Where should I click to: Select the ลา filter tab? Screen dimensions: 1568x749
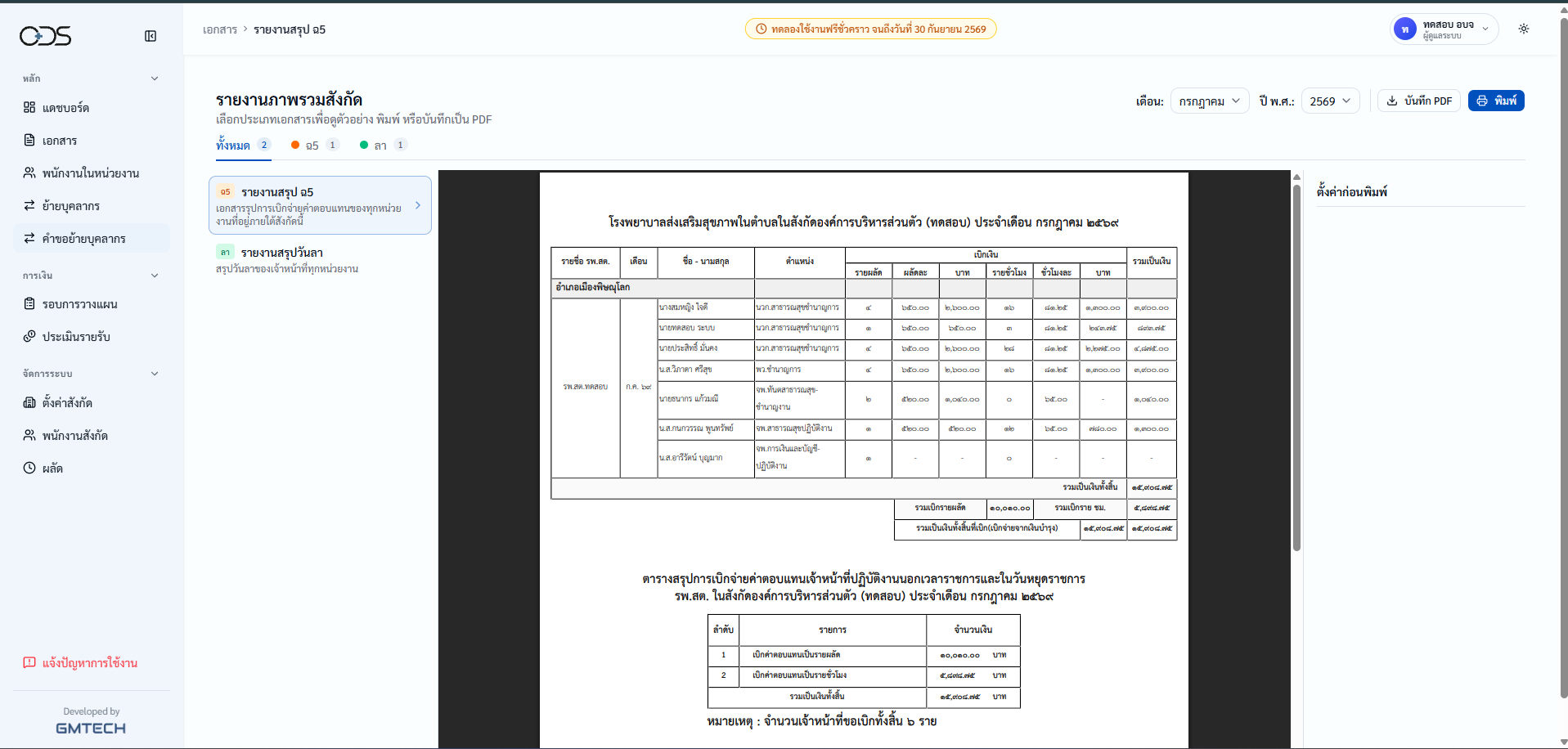(383, 146)
